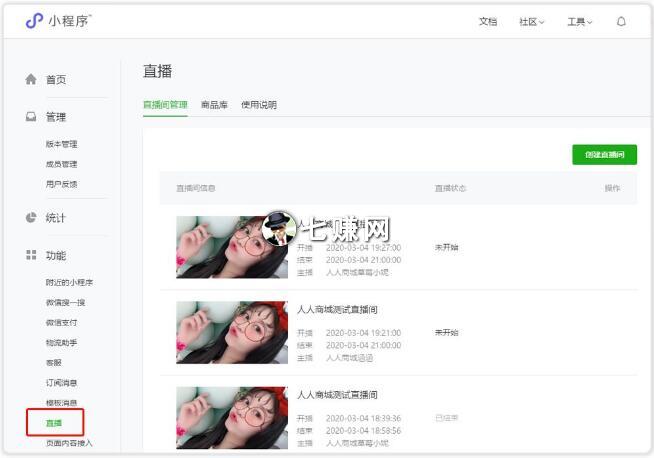This screenshot has width=654, height=458.
Task: Open 物流助手 in the sidebar
Action: click(x=61, y=342)
